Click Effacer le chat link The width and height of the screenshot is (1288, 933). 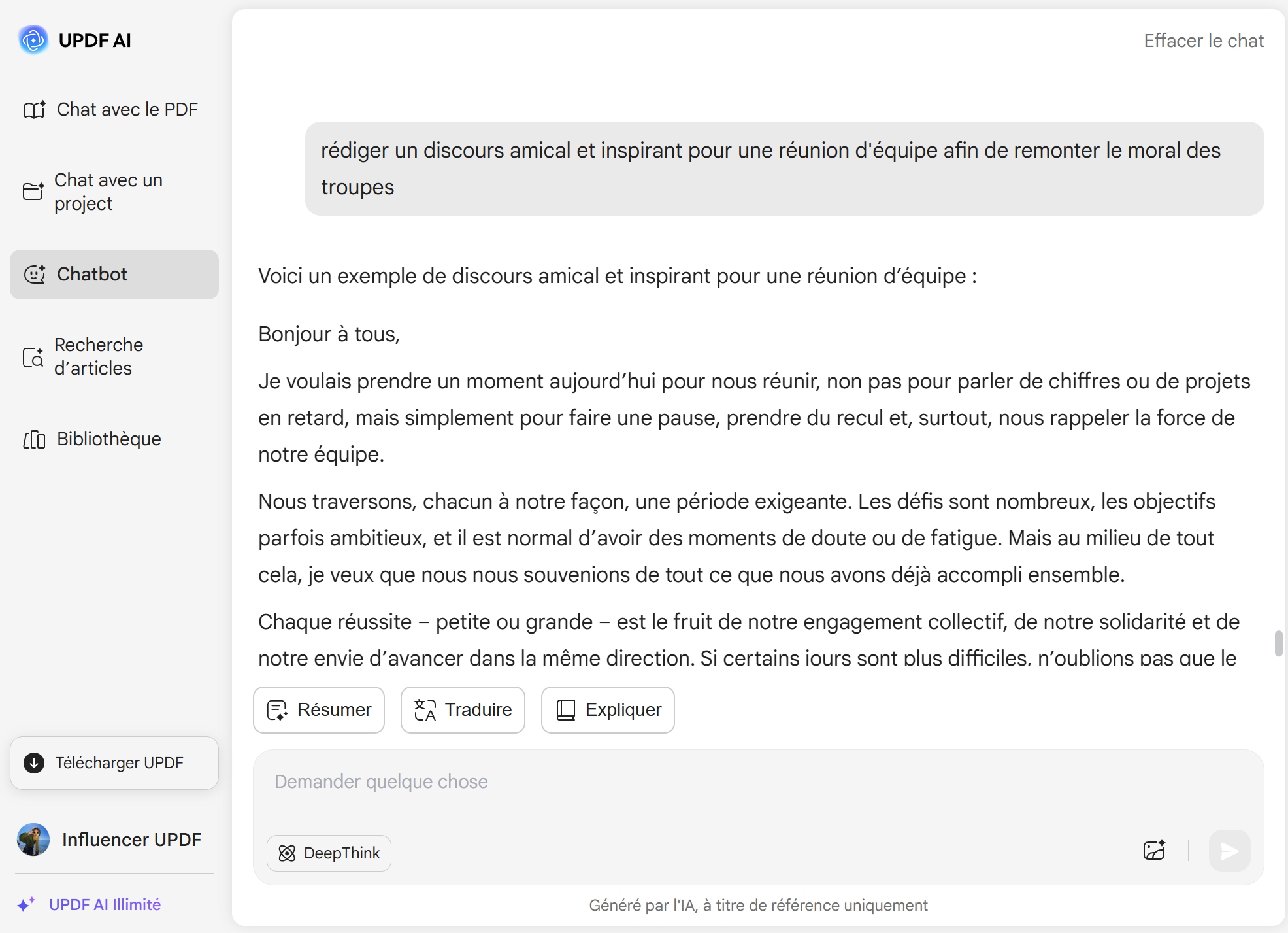pos(1204,41)
